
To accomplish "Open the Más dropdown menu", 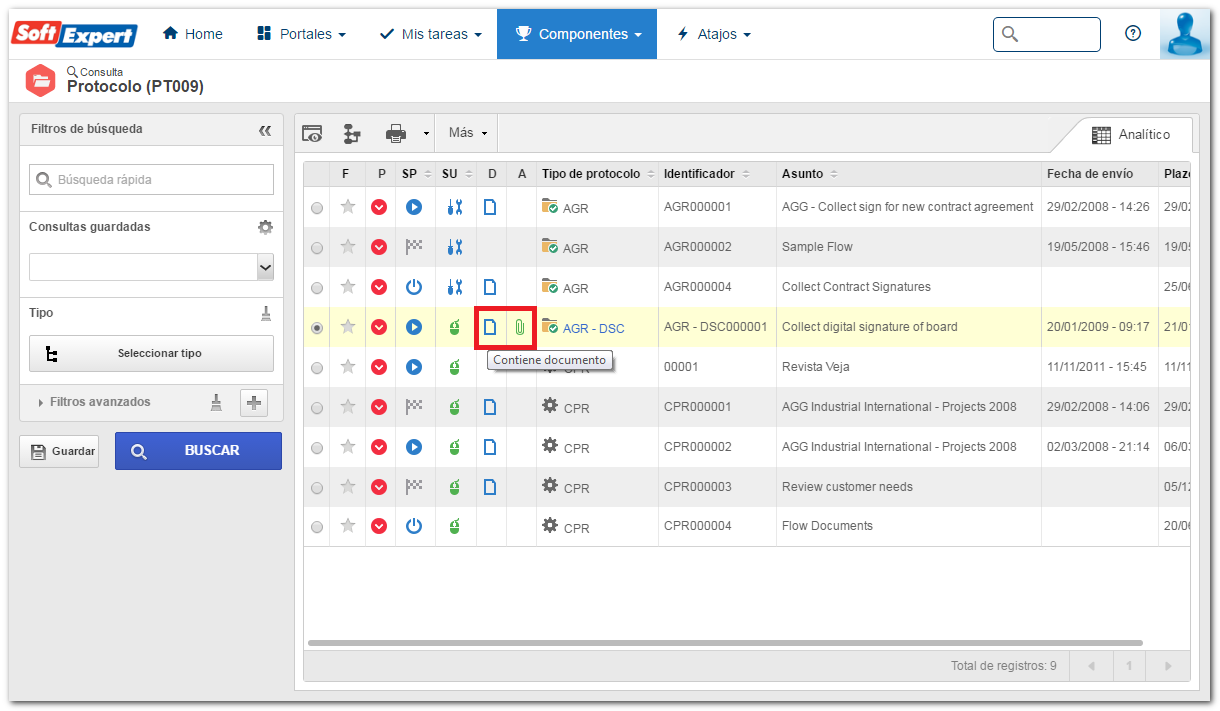I will [467, 133].
